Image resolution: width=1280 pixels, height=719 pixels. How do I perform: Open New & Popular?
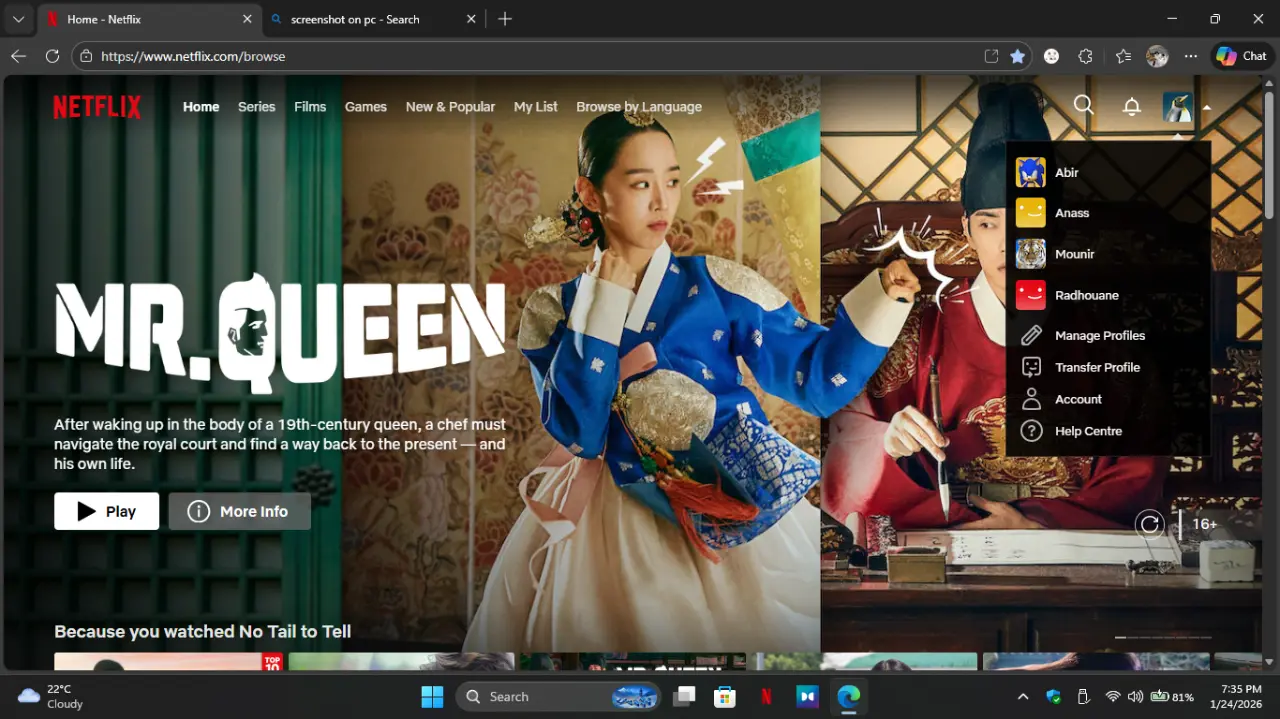[450, 107]
